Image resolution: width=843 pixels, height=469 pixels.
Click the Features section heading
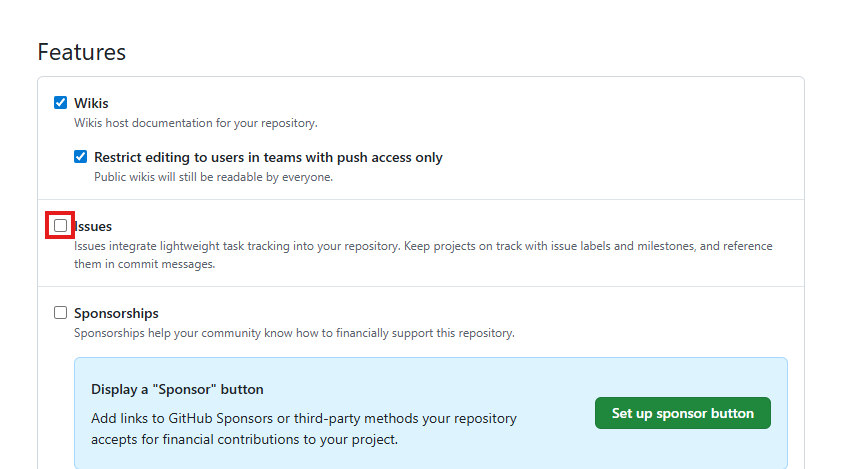pyautogui.click(x=82, y=52)
